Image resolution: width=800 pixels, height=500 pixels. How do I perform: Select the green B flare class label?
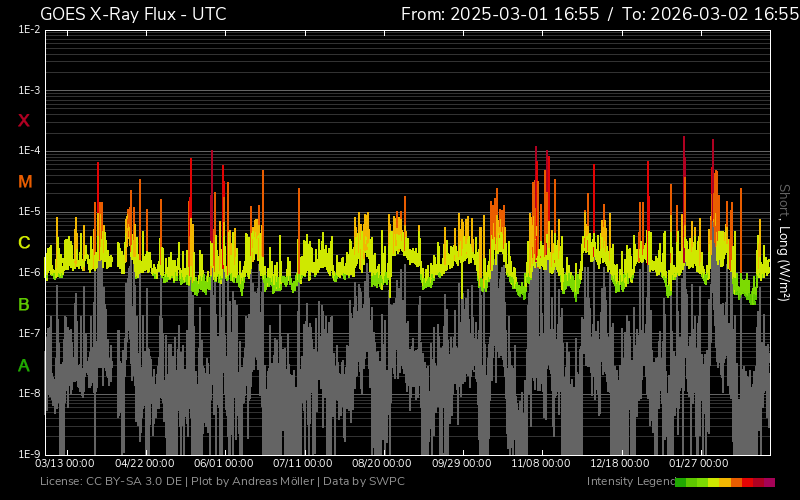[x=24, y=304]
